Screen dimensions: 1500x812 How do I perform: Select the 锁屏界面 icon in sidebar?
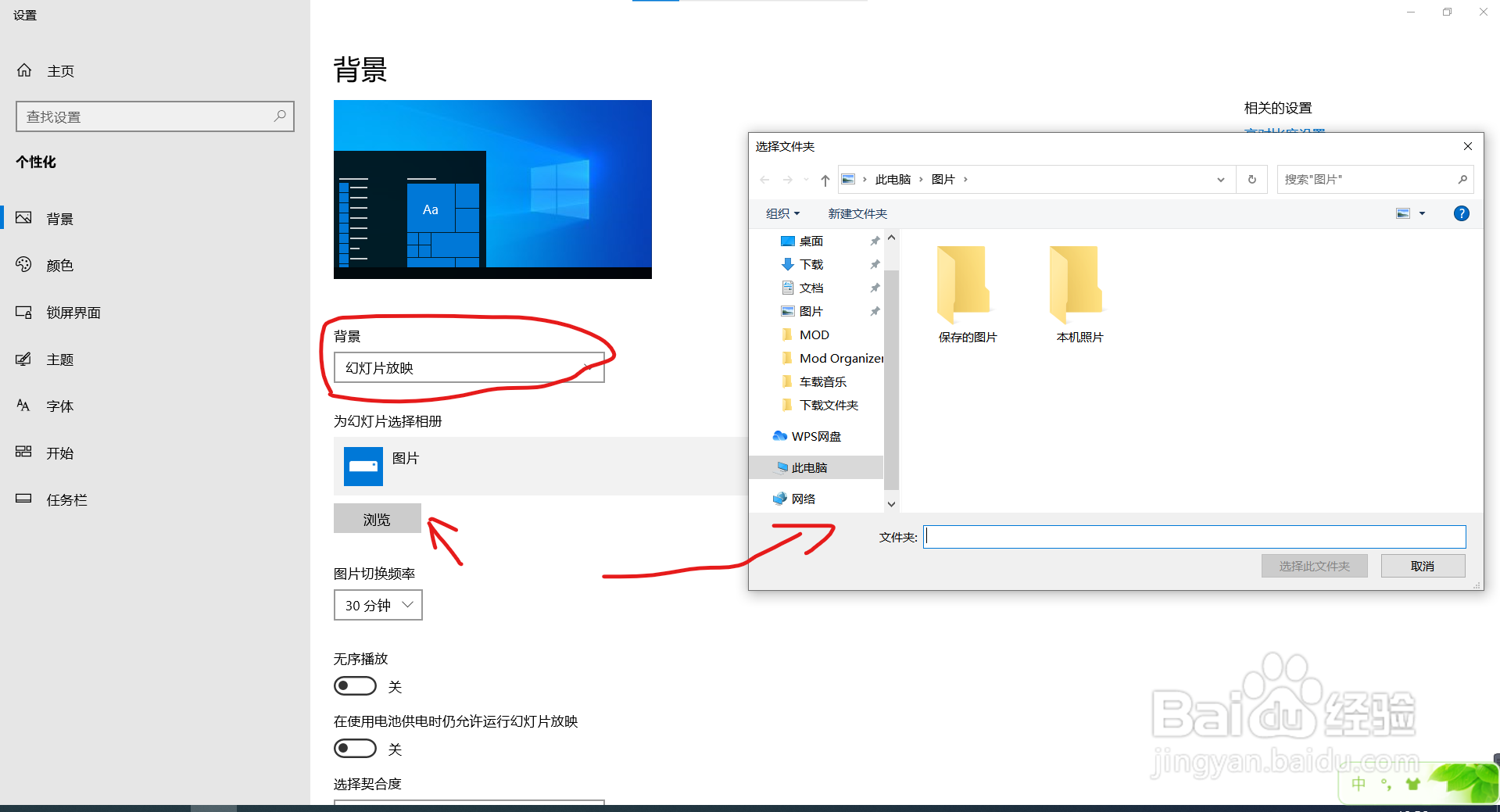pyautogui.click(x=24, y=312)
